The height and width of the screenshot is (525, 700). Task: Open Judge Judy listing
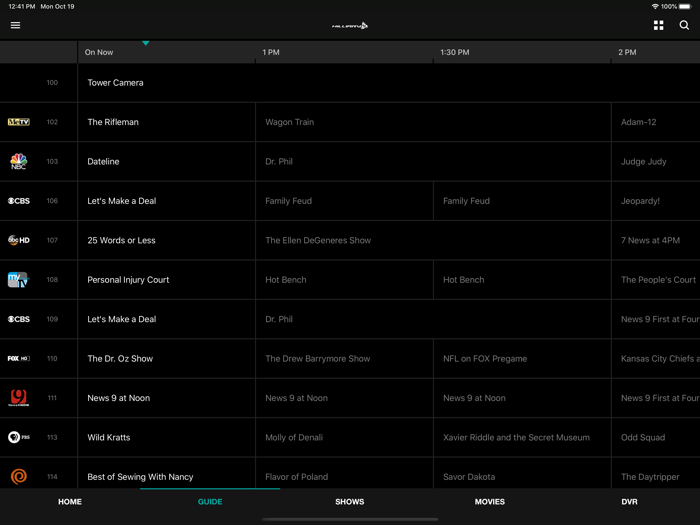tap(656, 161)
